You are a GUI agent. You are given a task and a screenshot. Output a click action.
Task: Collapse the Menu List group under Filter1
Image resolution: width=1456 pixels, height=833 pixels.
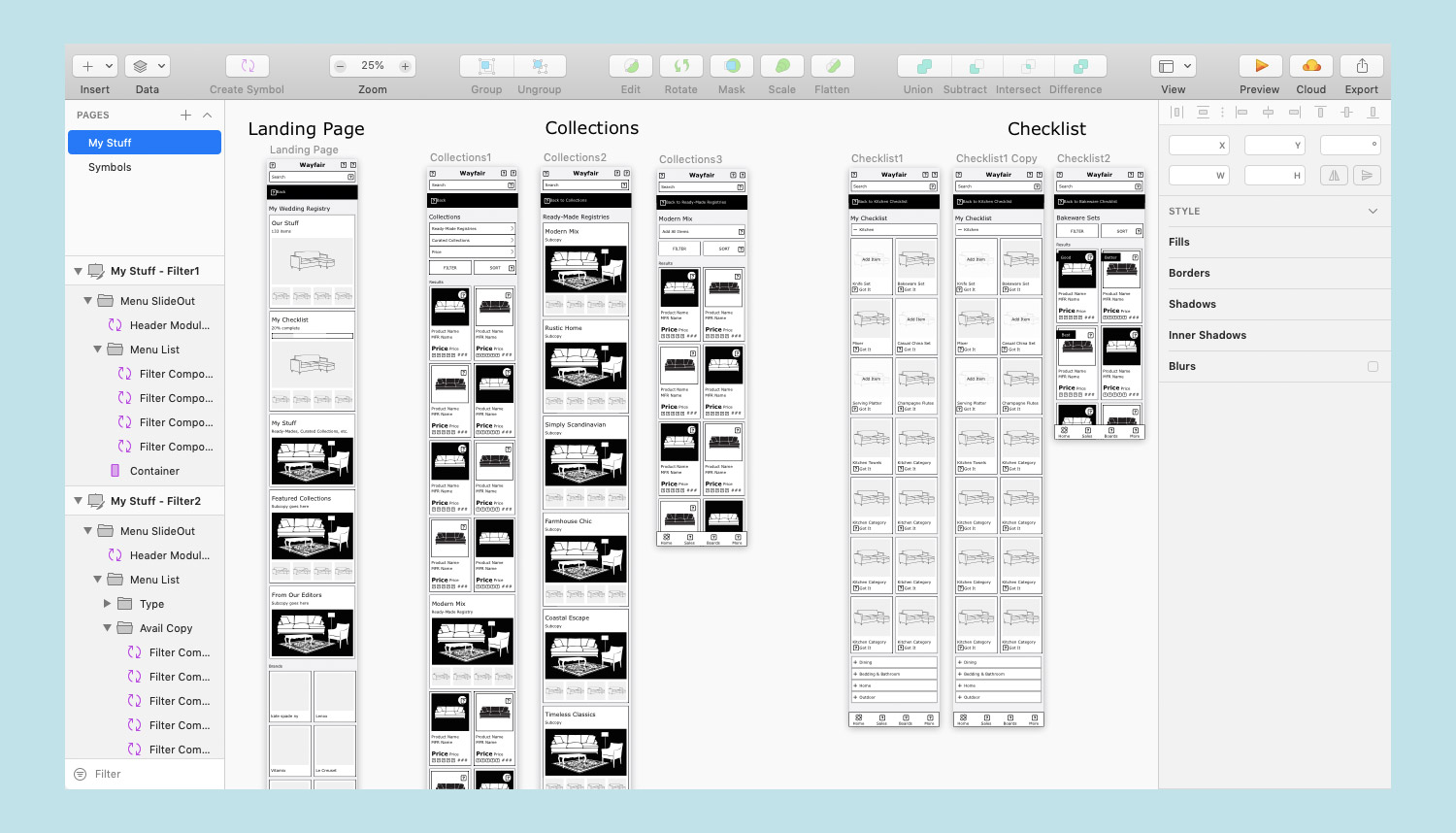point(98,350)
